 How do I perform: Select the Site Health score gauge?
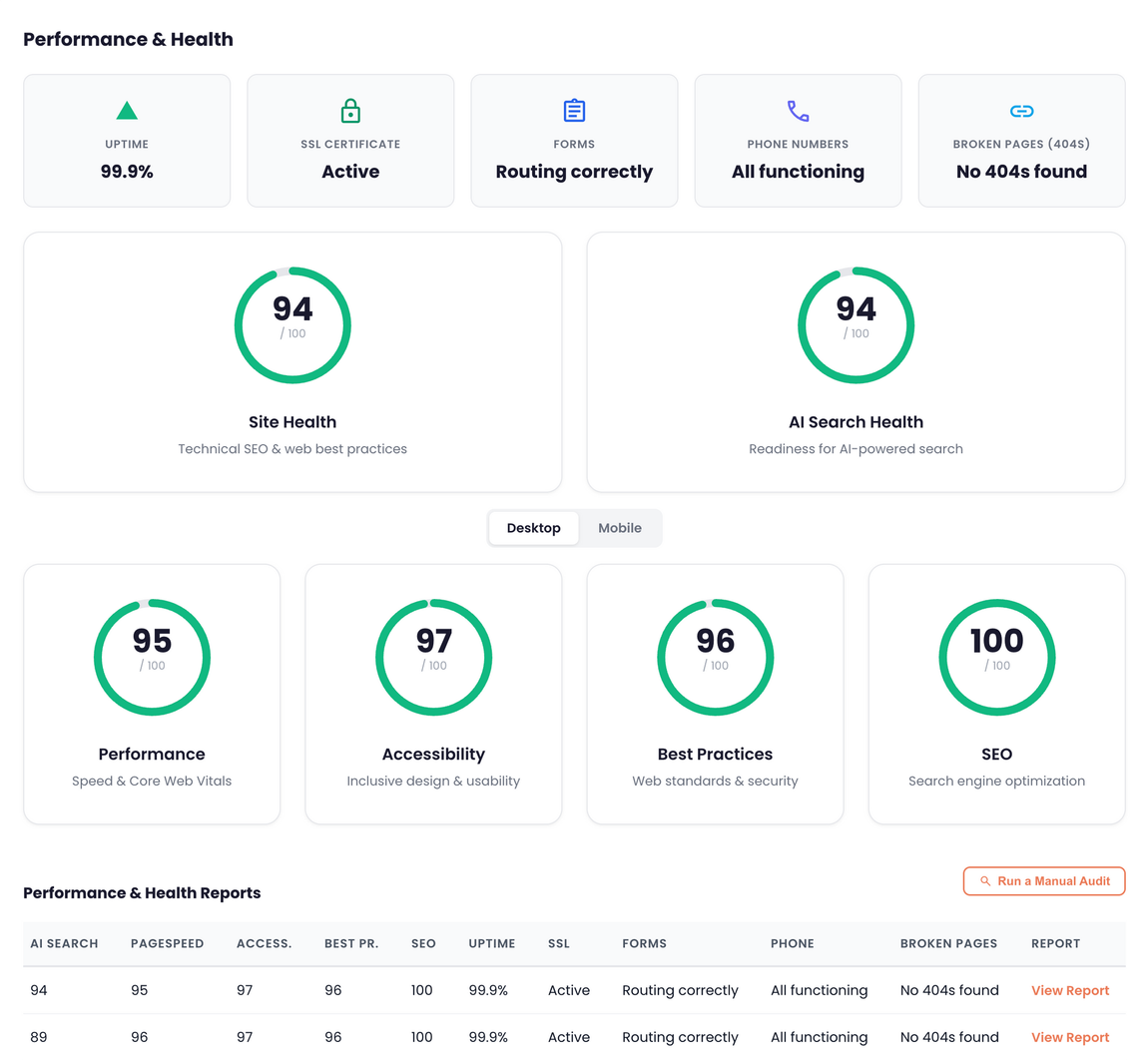[x=292, y=324]
